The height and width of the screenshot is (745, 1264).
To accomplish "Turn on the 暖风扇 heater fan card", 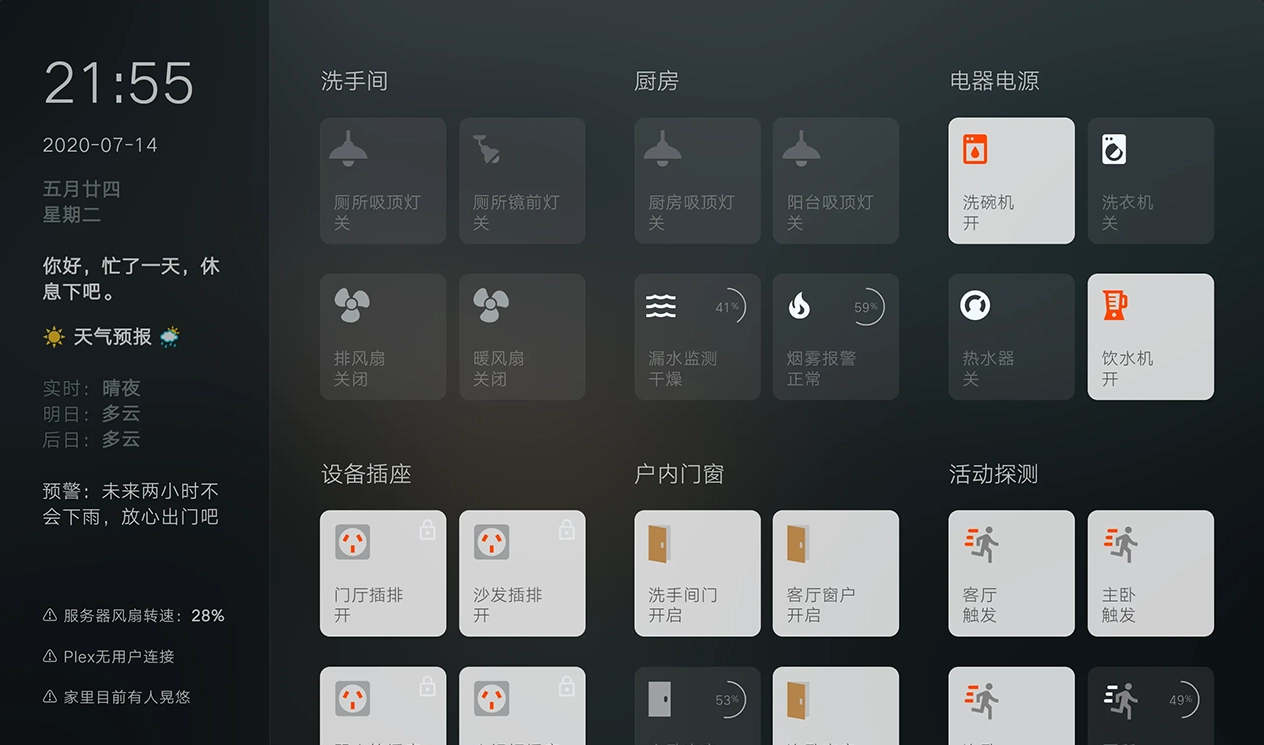I will click(522, 337).
